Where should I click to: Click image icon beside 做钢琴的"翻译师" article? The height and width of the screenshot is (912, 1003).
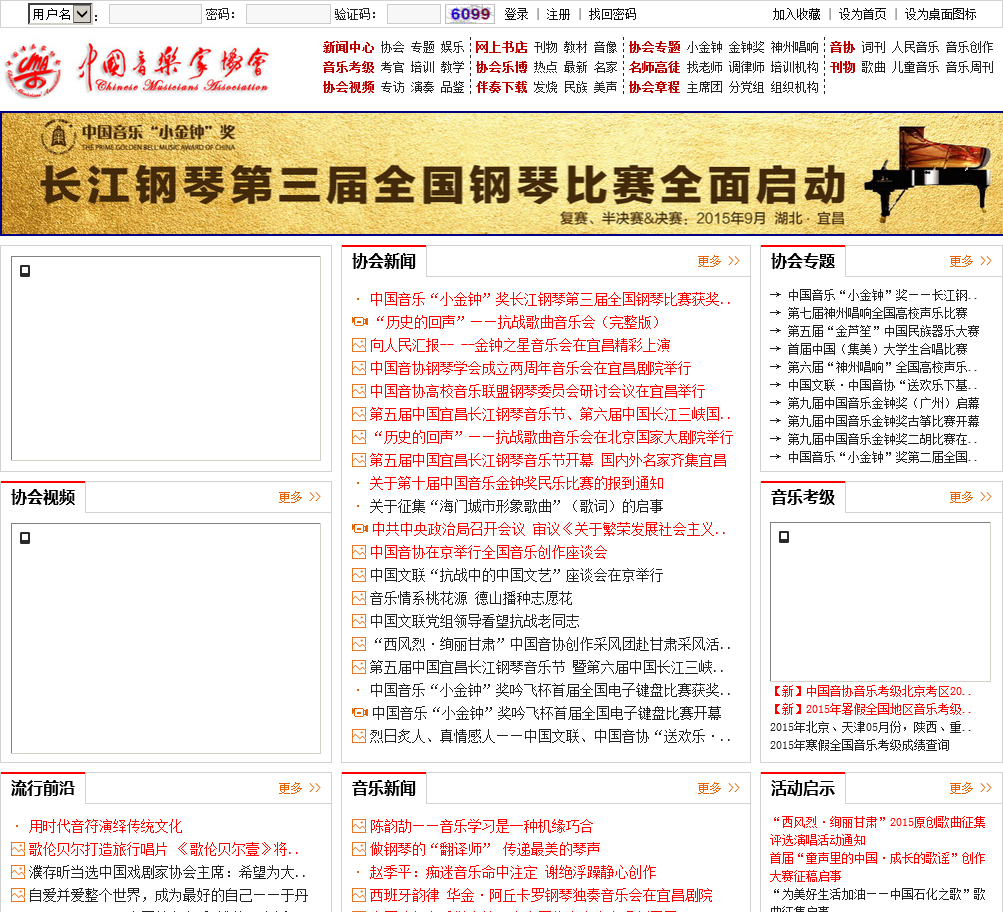[359, 849]
